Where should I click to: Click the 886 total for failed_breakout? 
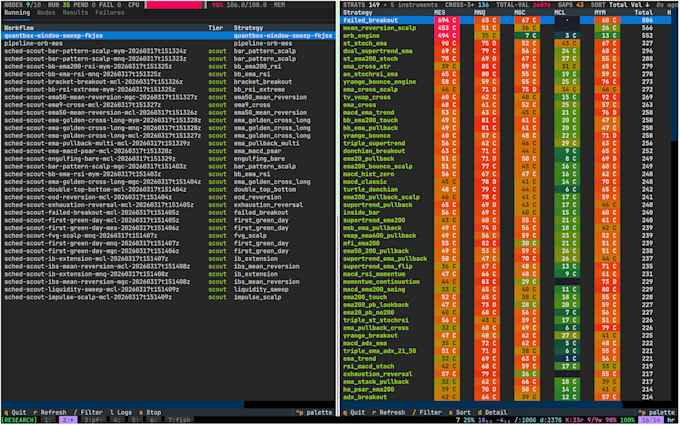tap(647, 20)
